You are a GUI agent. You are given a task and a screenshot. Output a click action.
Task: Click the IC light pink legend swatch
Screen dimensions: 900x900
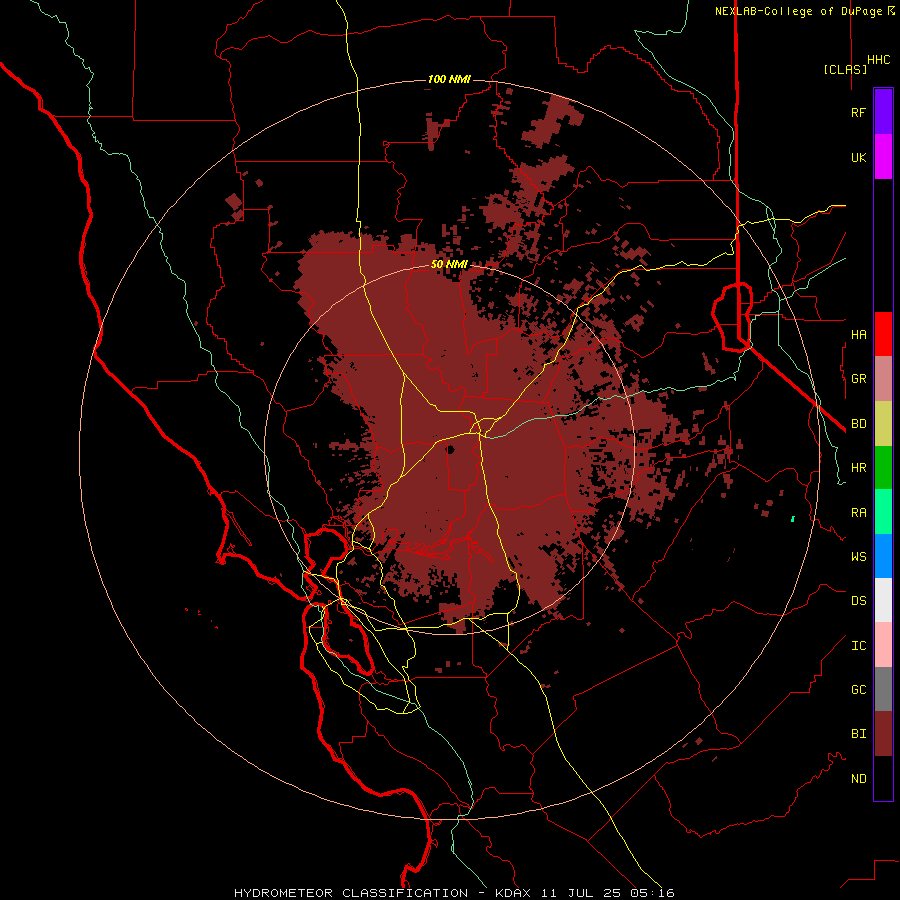click(x=883, y=645)
